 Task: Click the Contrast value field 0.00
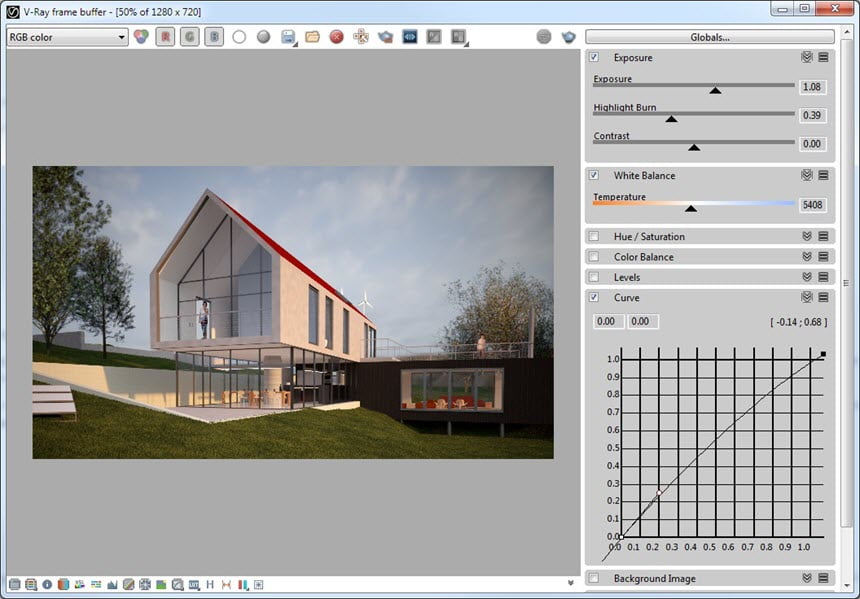812,144
